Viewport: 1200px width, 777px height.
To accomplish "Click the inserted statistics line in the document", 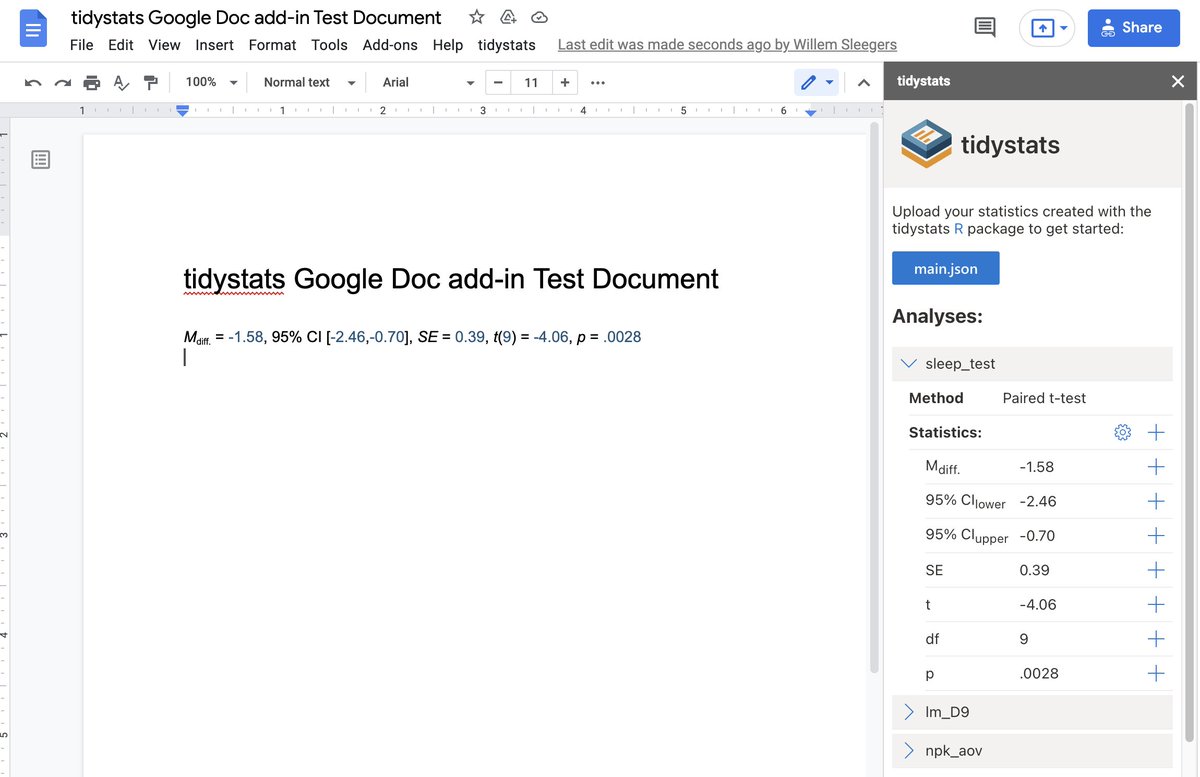I will tap(412, 337).
